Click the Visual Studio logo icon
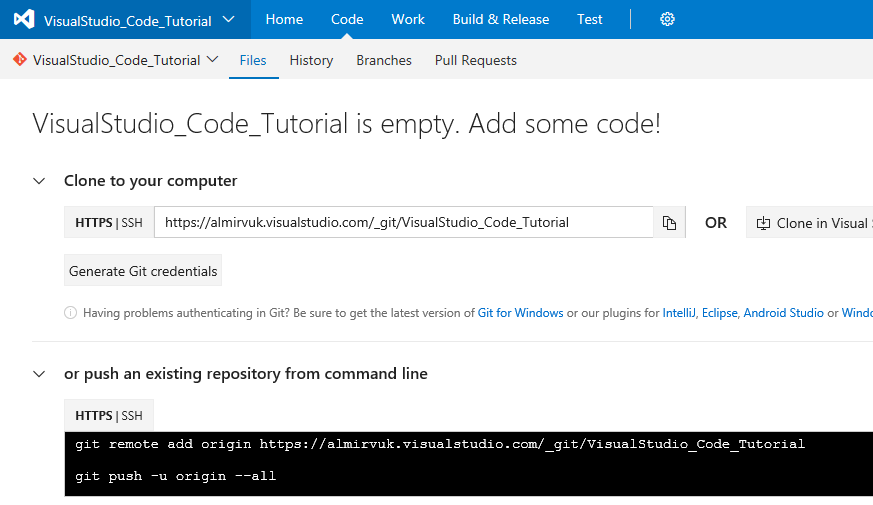This screenshot has height=505, width=873. click(x=24, y=19)
